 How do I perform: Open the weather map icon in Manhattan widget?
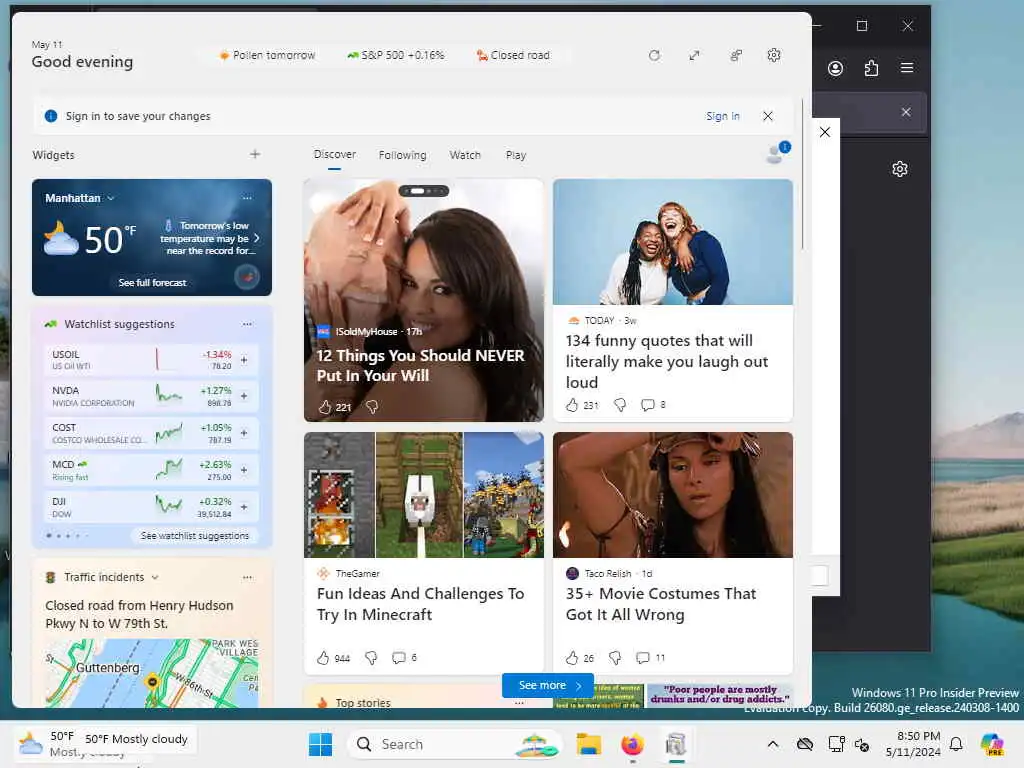[247, 277]
